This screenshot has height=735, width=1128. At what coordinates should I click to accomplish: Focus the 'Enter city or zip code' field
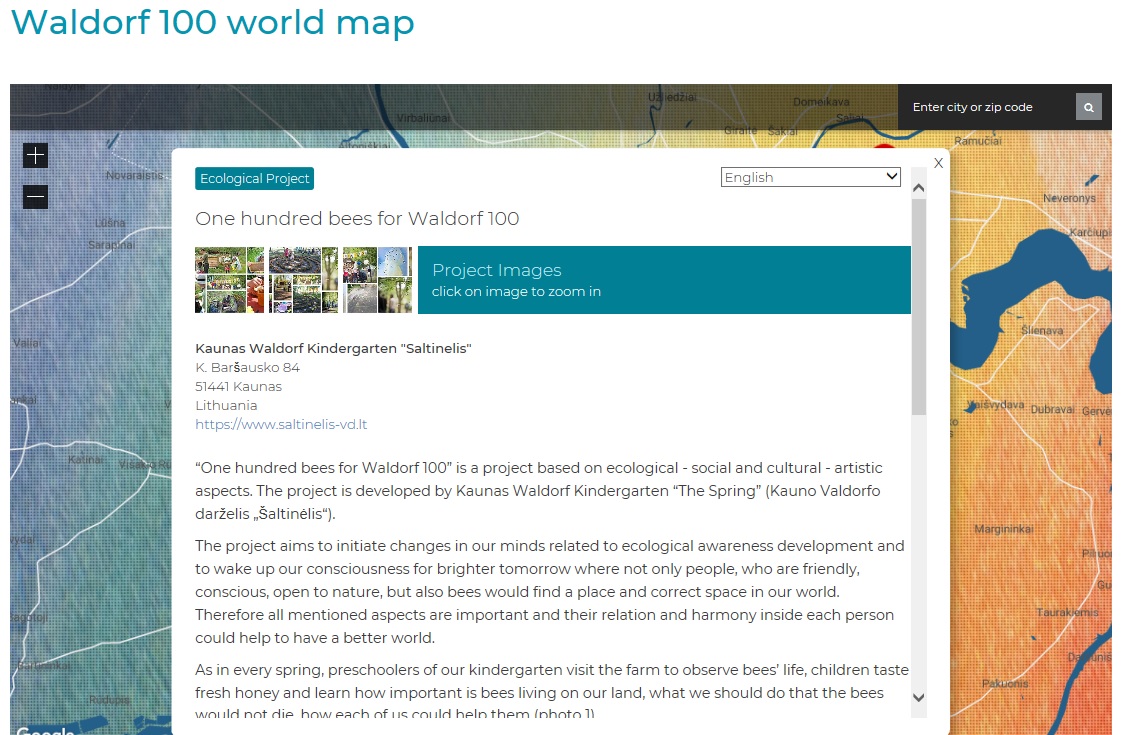point(985,107)
